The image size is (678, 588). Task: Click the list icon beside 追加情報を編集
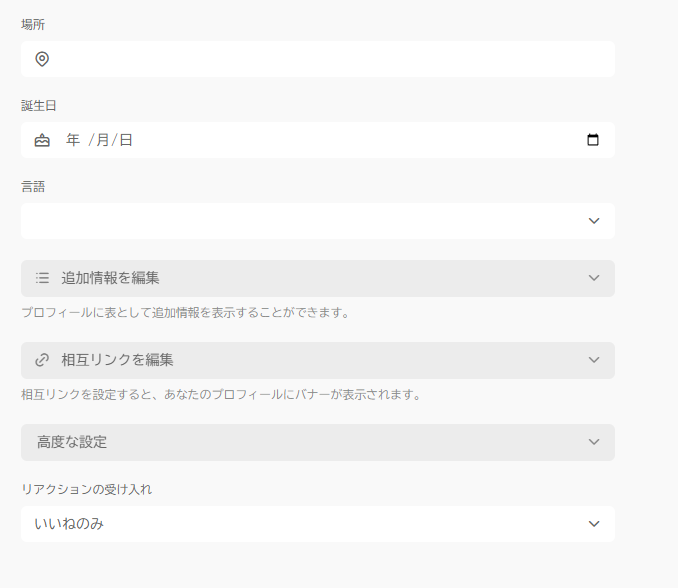point(42,278)
